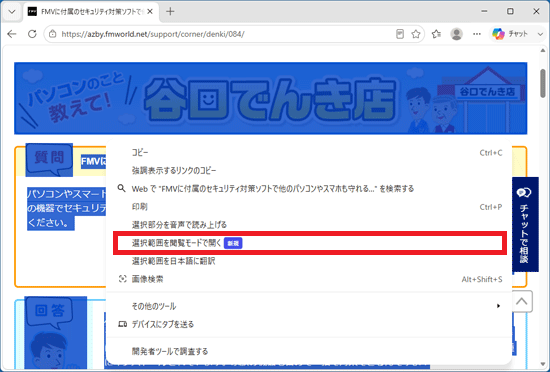The height and width of the screenshot is (372, 550).
Task: Open the tab search chevron
Action: pyautogui.click(x=12, y=12)
